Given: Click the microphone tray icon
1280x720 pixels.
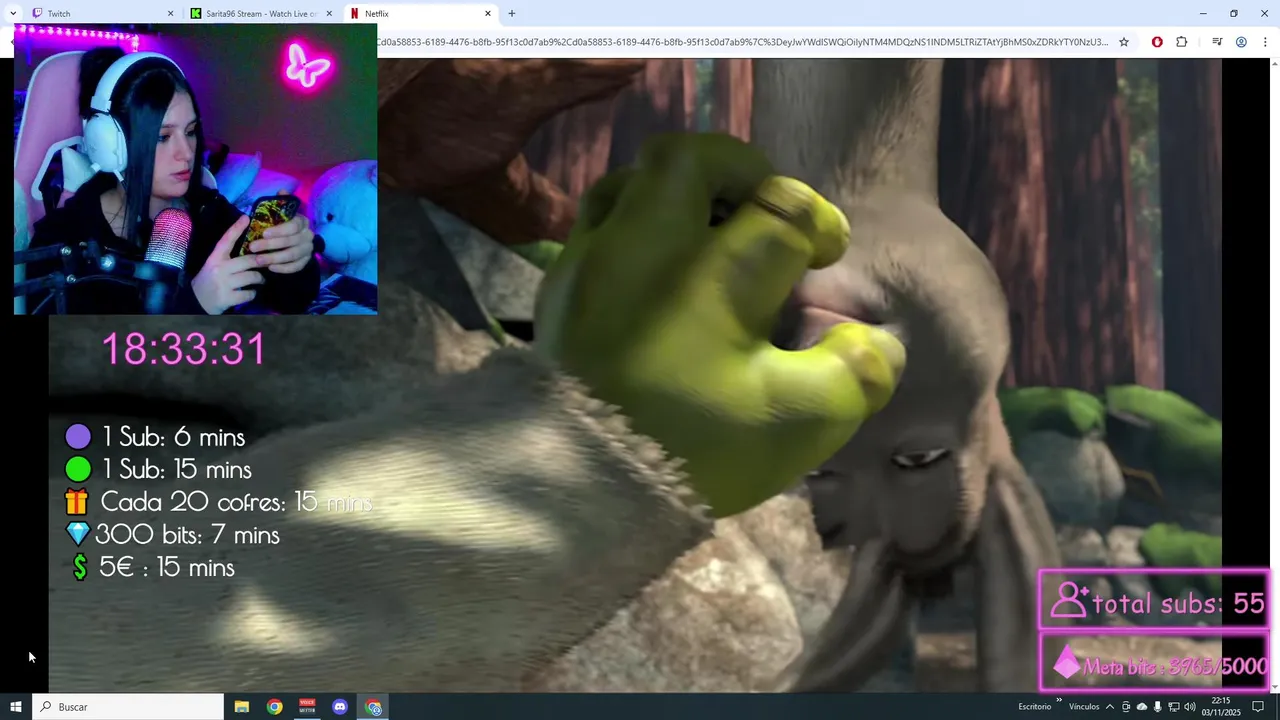Looking at the screenshot, I should [1158, 707].
